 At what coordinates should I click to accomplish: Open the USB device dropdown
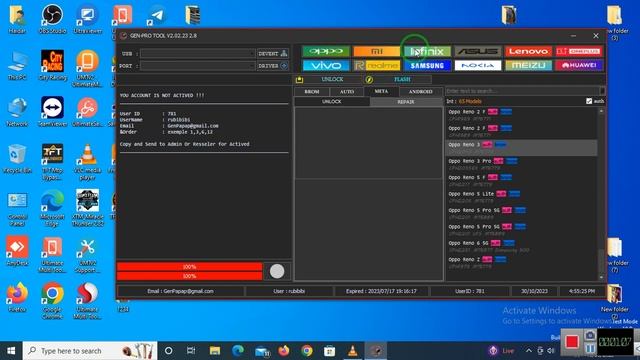click(x=198, y=53)
